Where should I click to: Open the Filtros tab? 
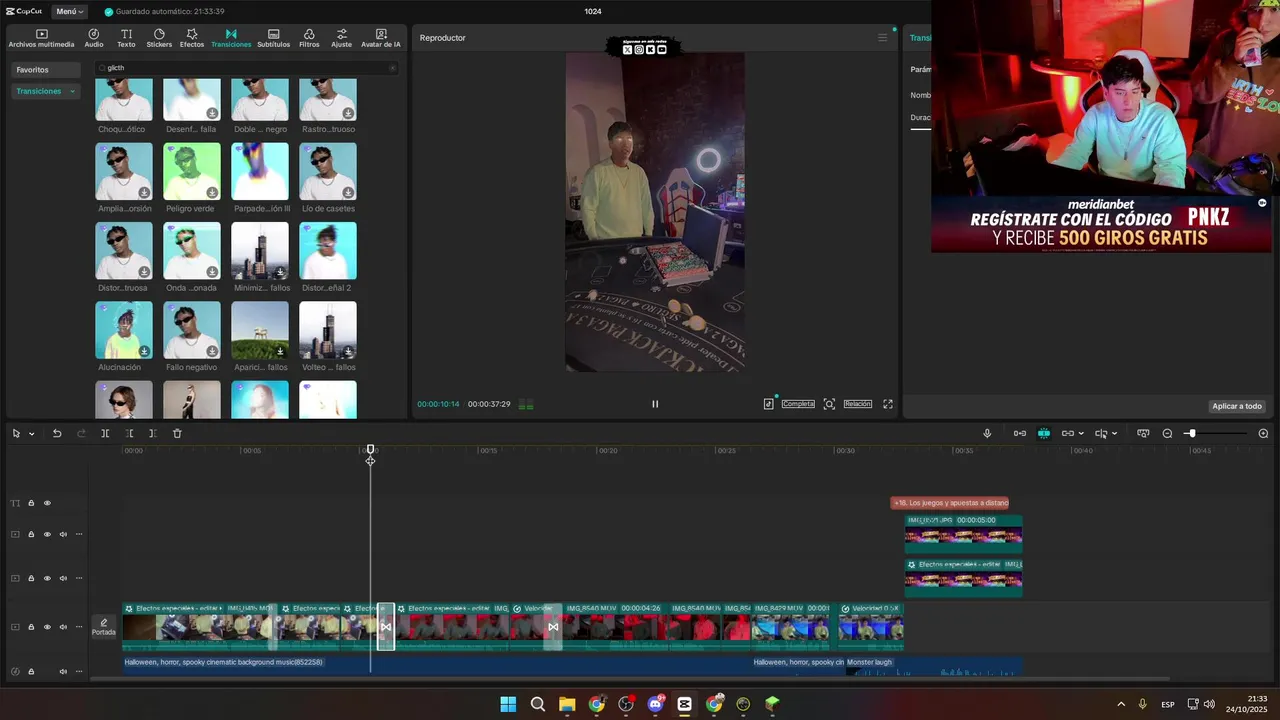point(309,38)
